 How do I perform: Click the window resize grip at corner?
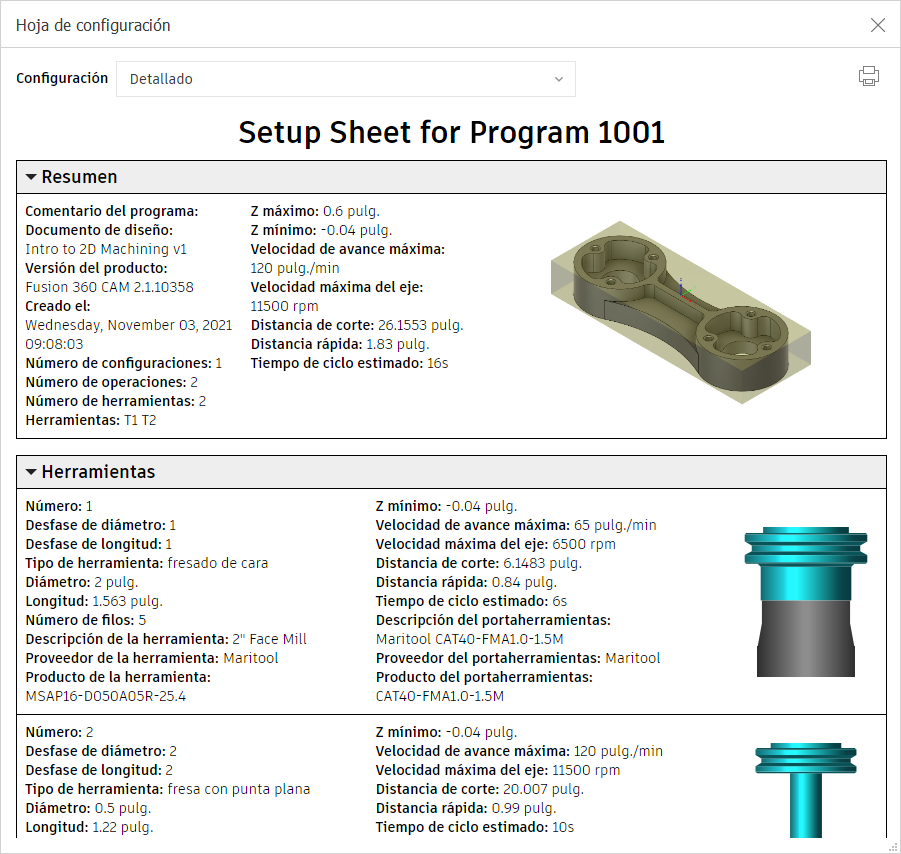tap(893, 847)
